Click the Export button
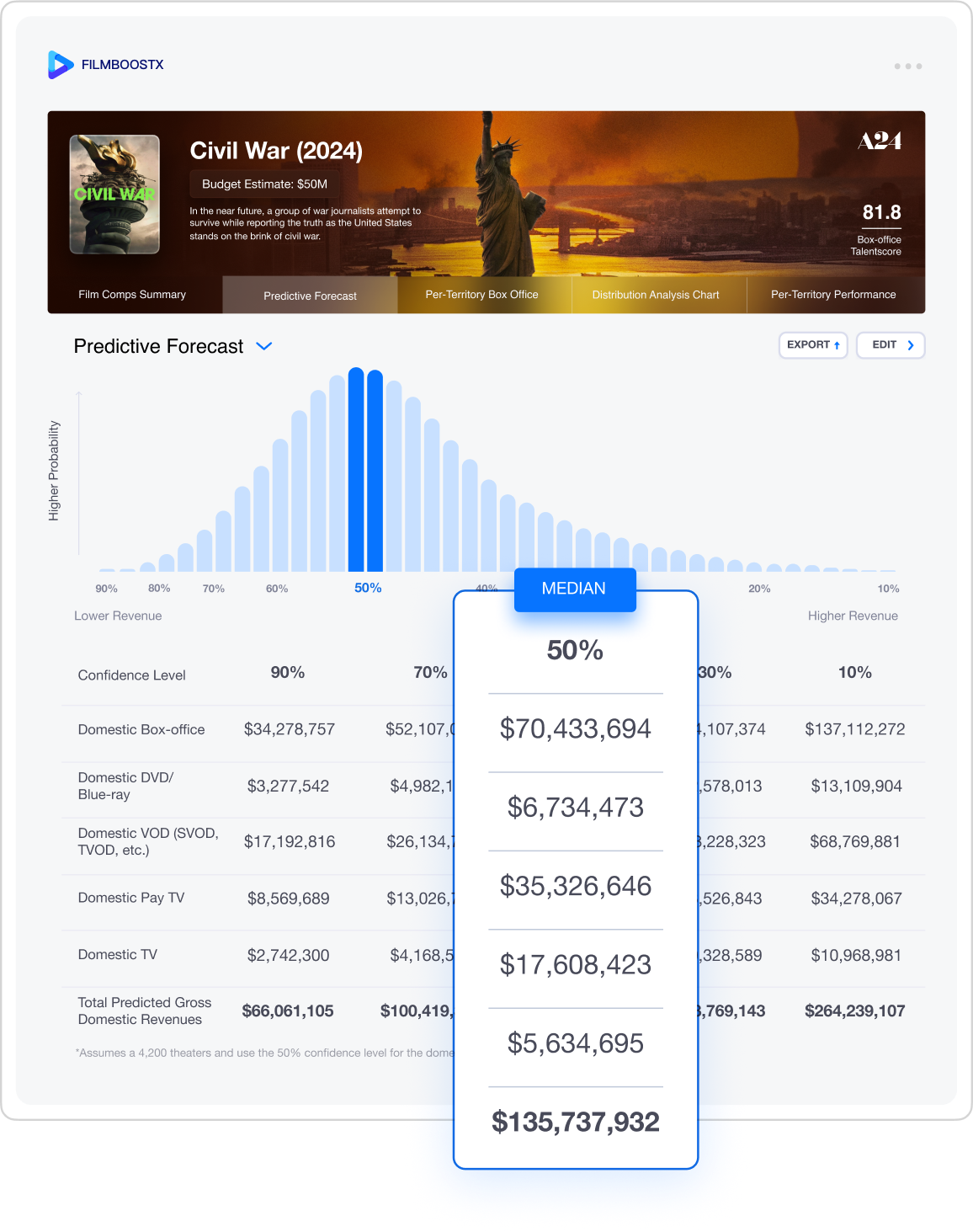This screenshot has height=1232, width=973. coord(812,345)
